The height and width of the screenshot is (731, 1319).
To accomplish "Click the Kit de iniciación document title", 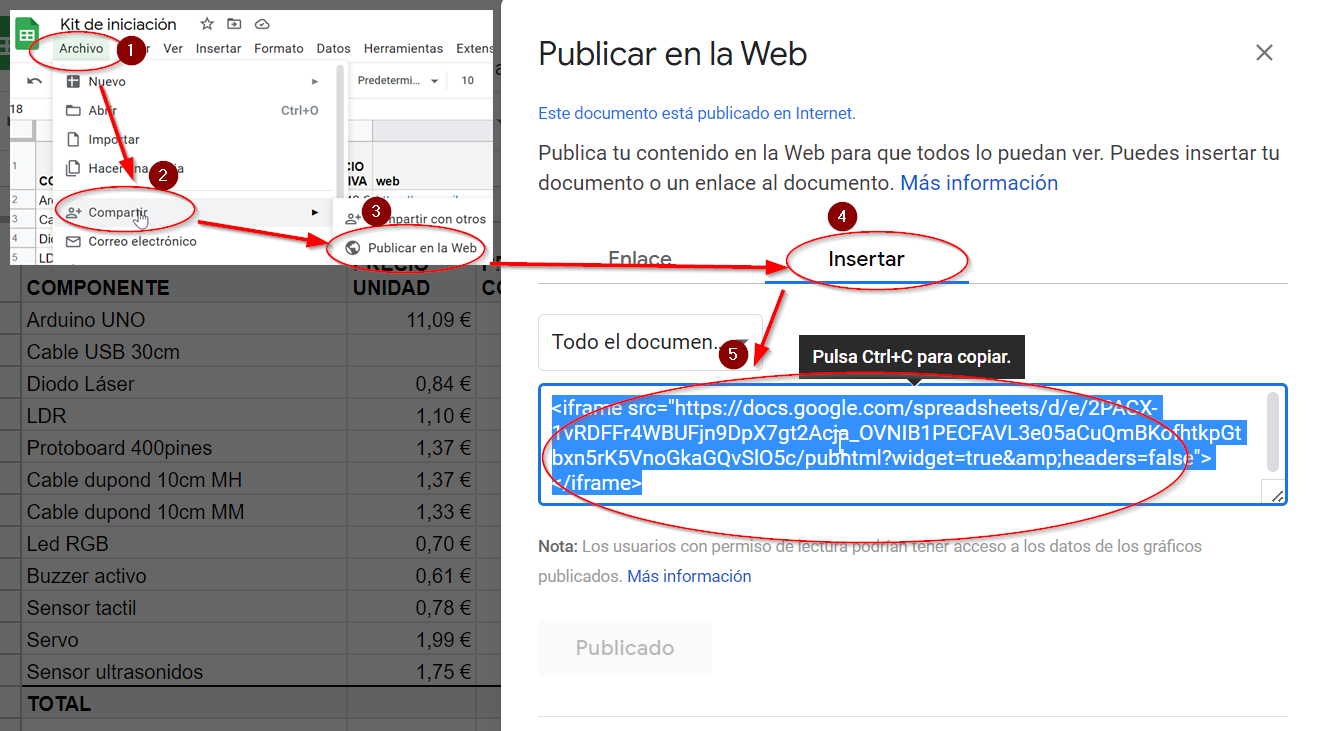I will [118, 24].
